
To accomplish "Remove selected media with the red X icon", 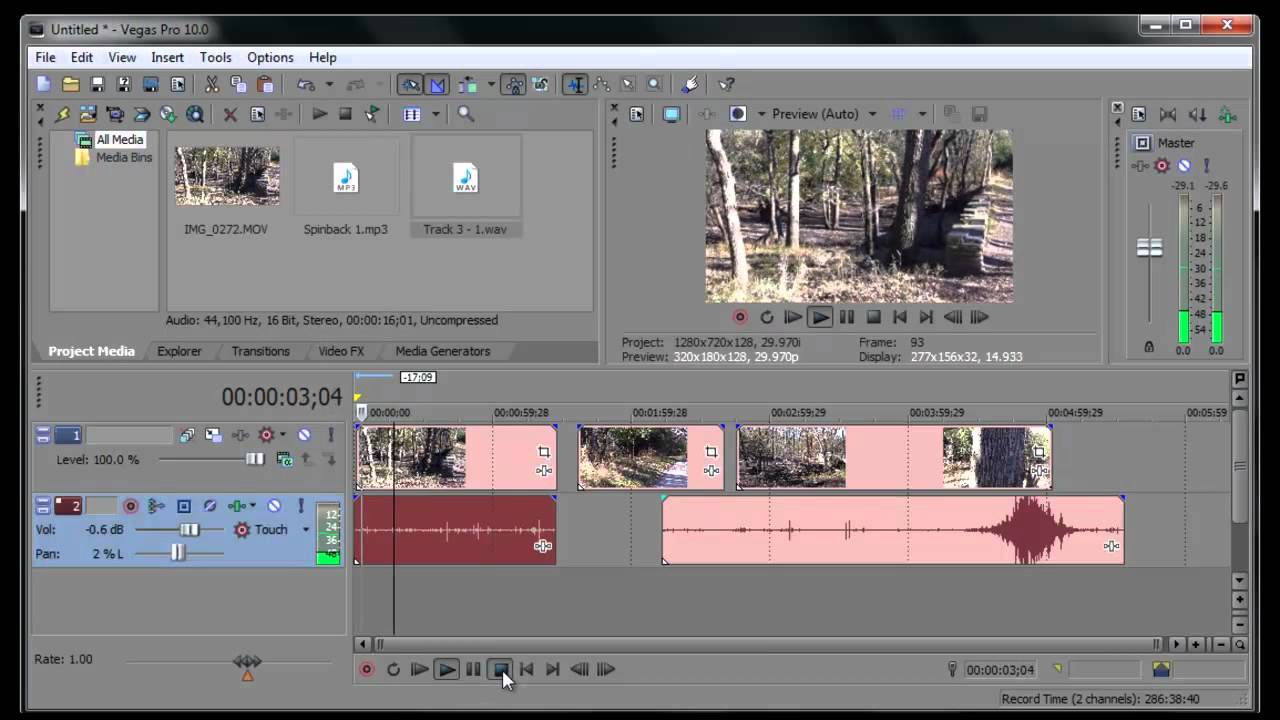I will click(230, 114).
